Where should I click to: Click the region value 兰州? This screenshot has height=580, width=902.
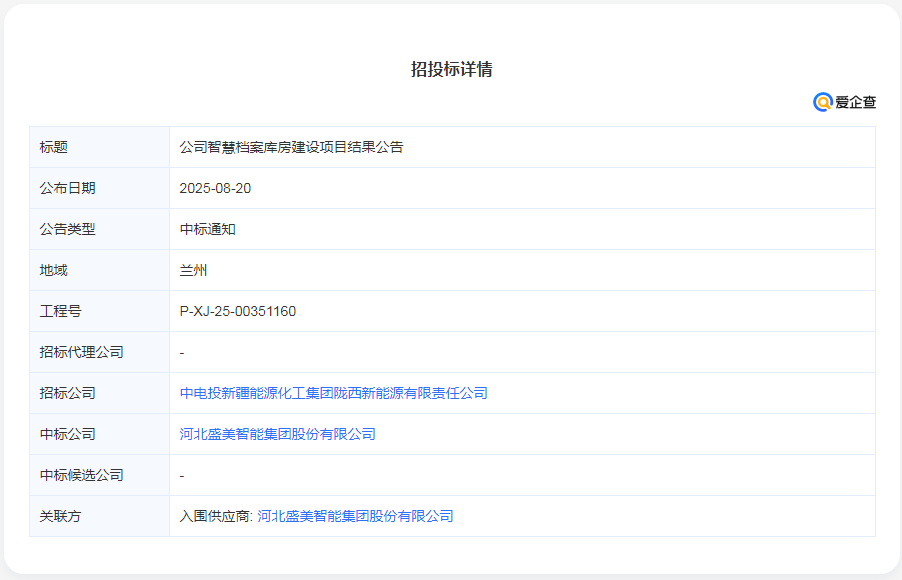[195, 270]
